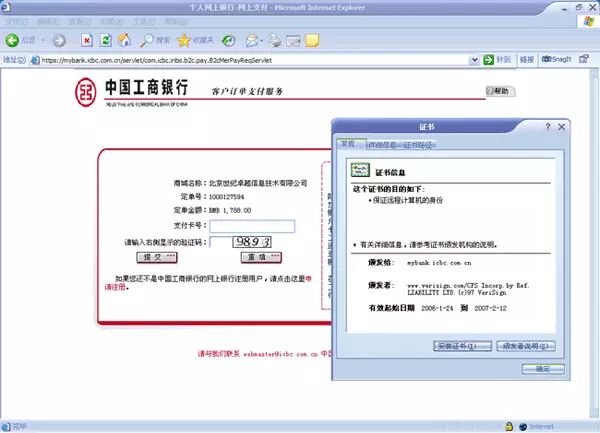Open the Edit (编辑) menu
The height and width of the screenshot is (433, 600).
[x=48, y=21]
